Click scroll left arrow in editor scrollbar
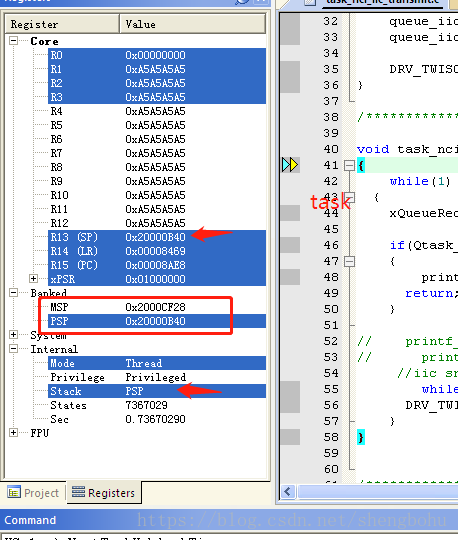Viewport: 458px width, 540px height. (288, 491)
